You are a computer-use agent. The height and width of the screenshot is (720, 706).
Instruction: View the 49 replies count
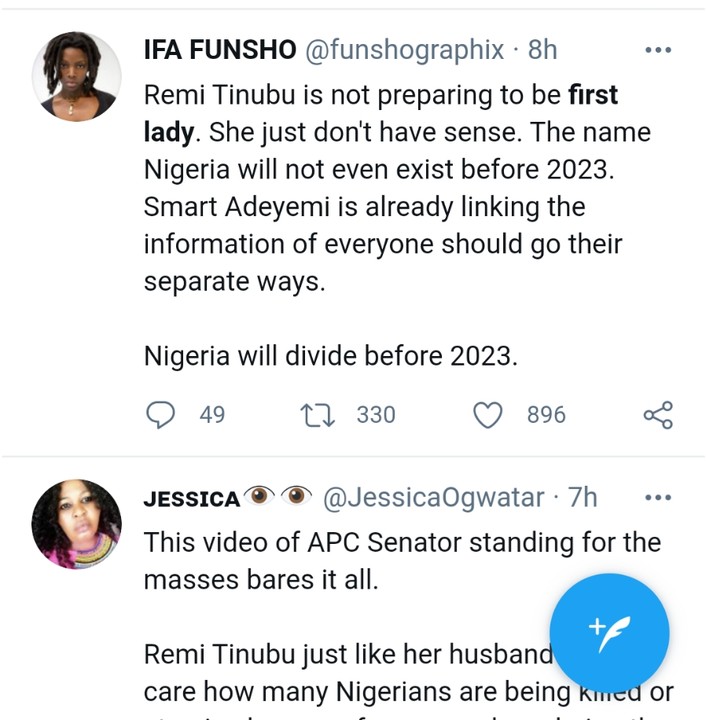click(x=212, y=414)
